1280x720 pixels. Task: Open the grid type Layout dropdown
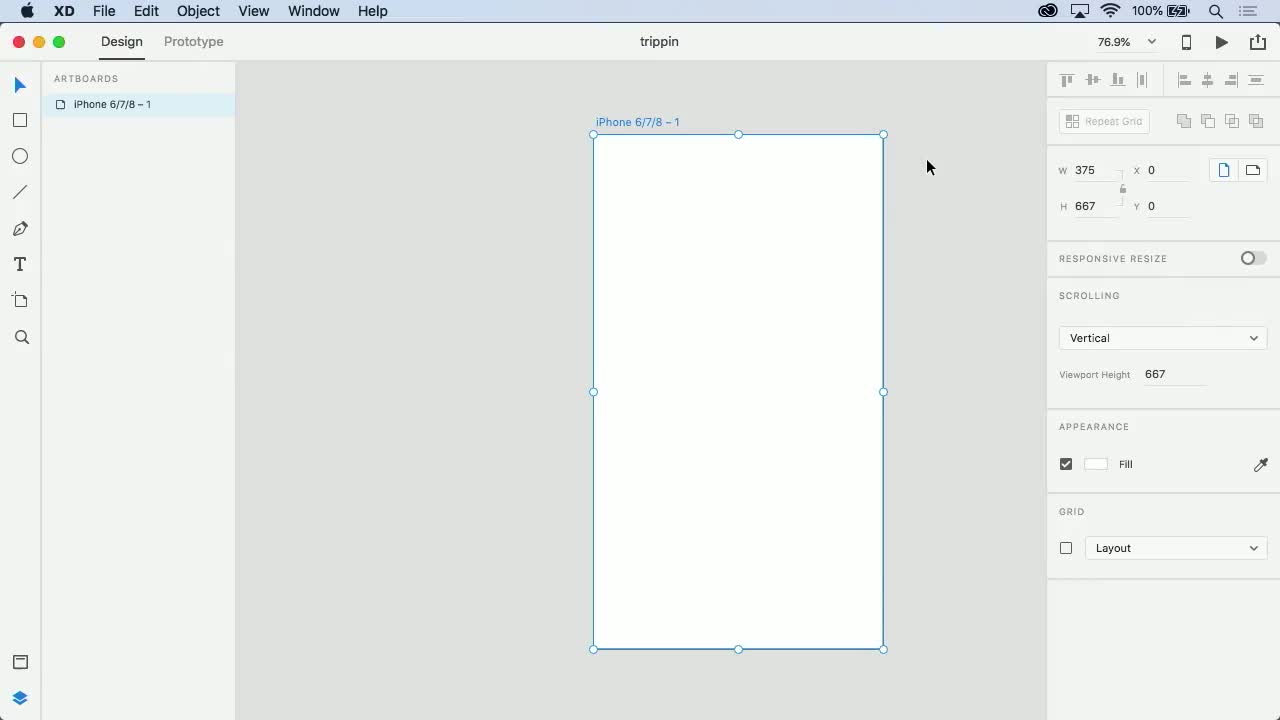point(1176,548)
